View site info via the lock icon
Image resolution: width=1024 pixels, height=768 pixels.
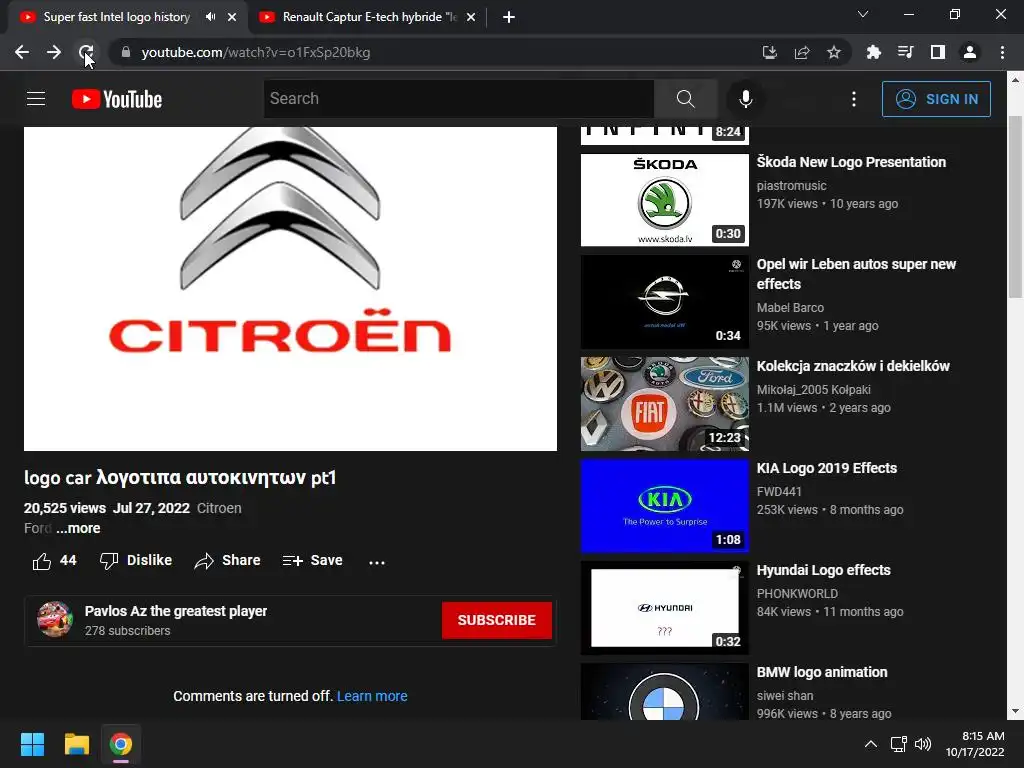(x=126, y=52)
